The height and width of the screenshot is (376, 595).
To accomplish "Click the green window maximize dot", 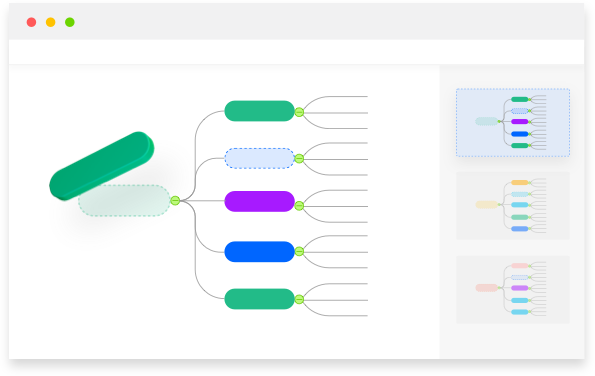I will [70, 22].
